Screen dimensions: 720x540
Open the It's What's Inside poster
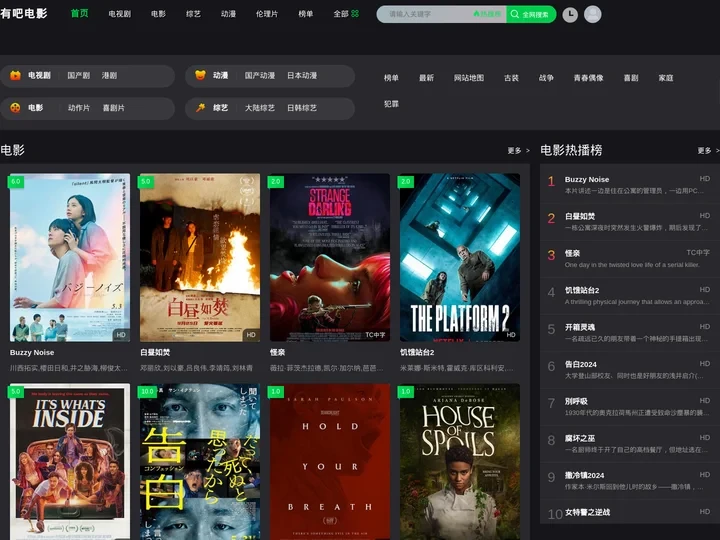coord(70,461)
